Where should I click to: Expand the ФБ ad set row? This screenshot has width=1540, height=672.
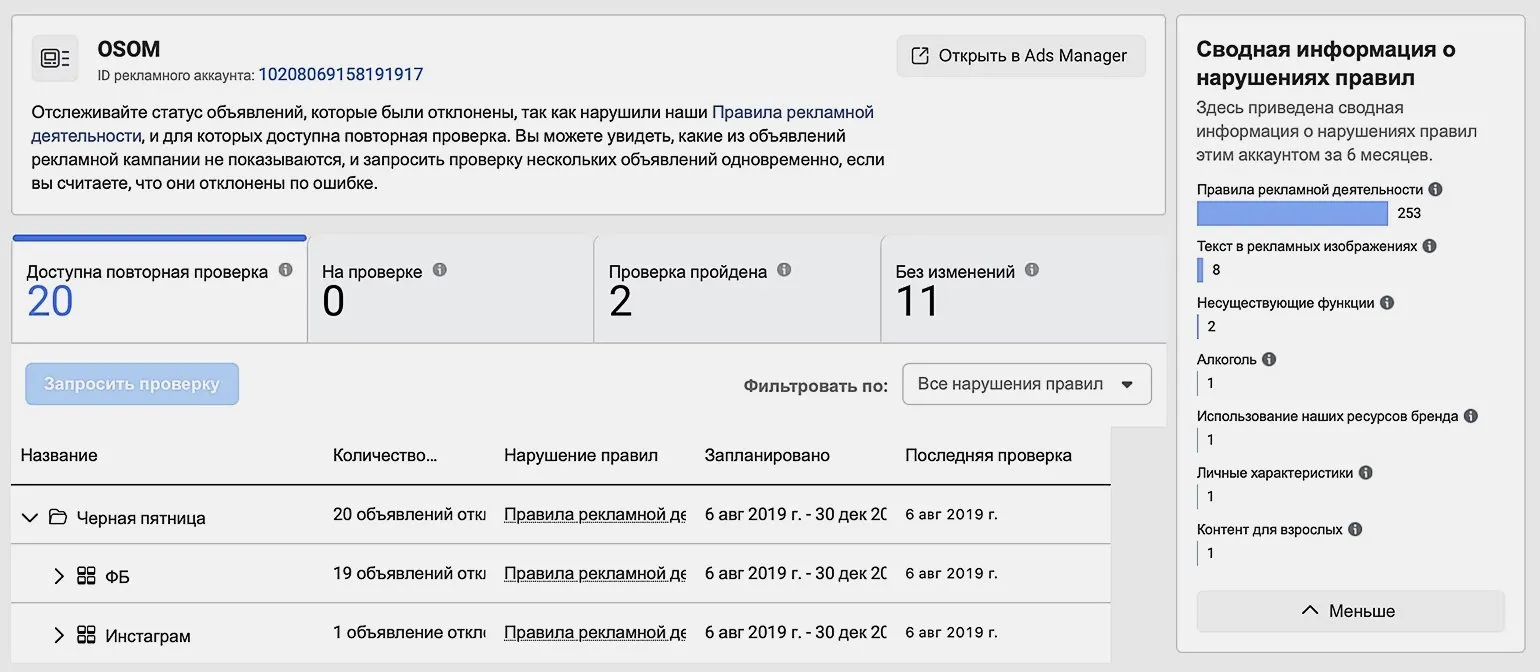tap(59, 576)
